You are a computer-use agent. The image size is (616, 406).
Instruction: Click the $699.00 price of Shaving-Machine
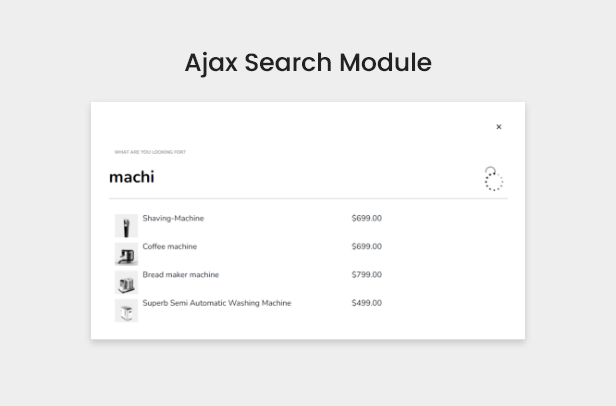tap(367, 218)
